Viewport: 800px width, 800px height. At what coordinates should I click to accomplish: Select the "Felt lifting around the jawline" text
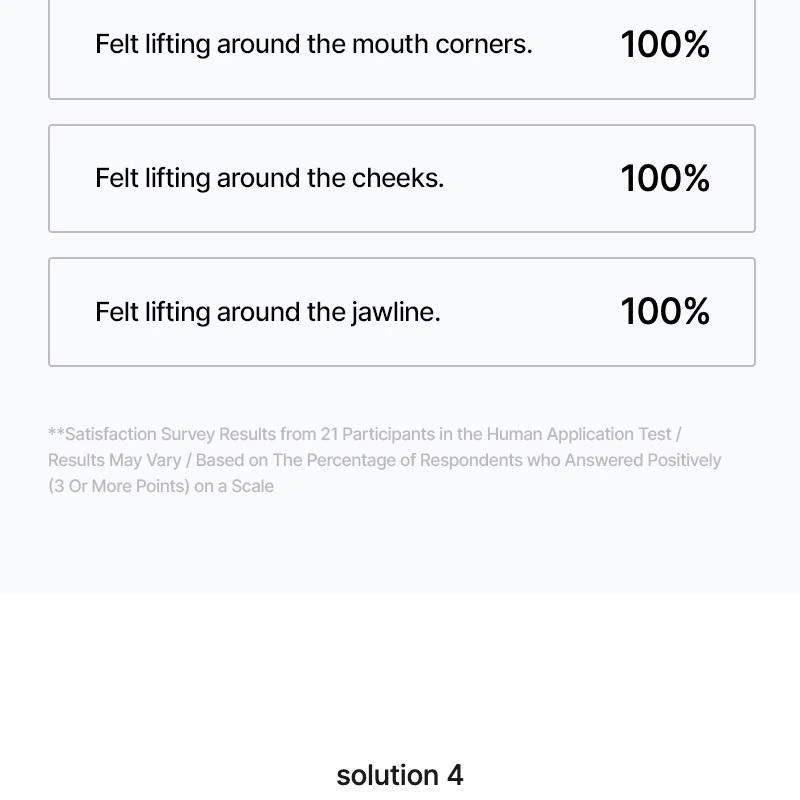pyautogui.click(x=267, y=312)
